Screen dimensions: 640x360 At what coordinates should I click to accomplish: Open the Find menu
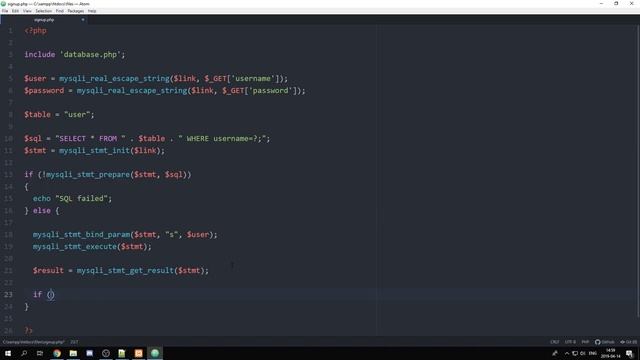(60, 11)
